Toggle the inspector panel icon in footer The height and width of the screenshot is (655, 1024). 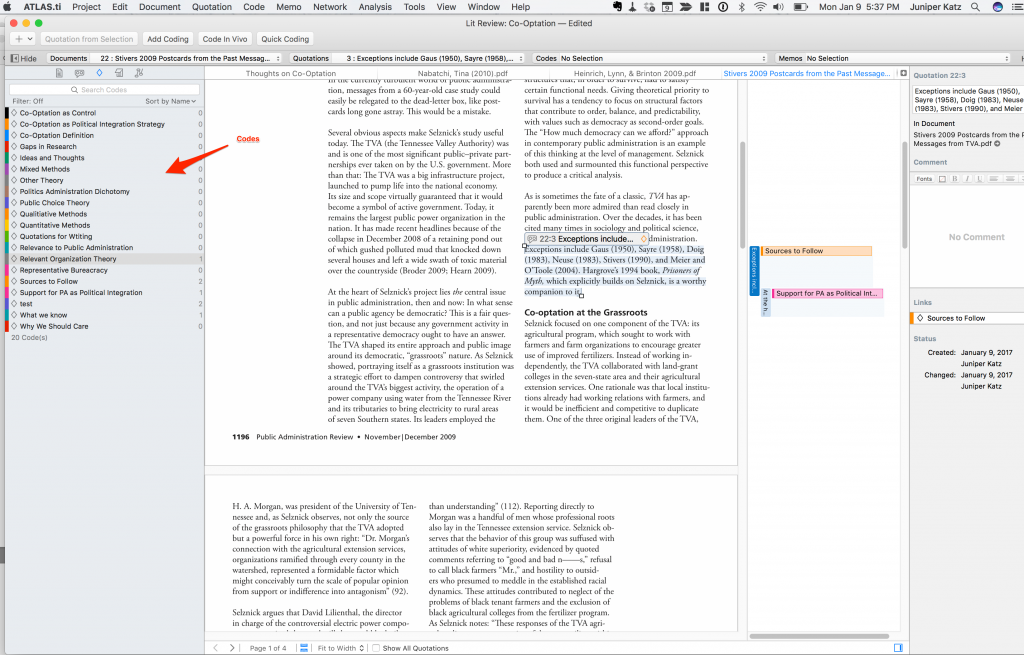(898, 648)
